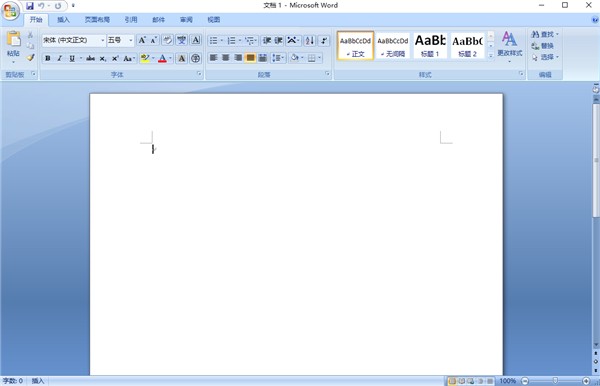600x386 pixels.
Task: Click the text highlight color marker
Action: point(145,58)
